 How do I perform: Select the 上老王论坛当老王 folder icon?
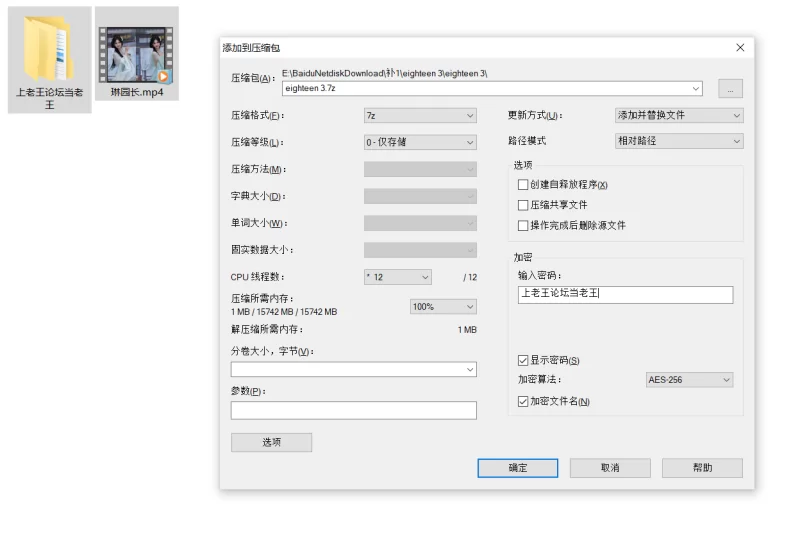tap(49, 50)
